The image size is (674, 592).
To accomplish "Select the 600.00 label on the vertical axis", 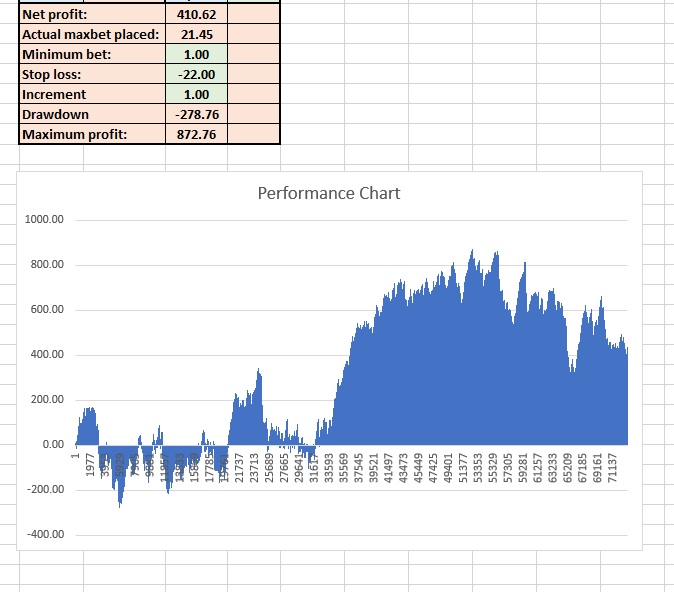I will click(43, 310).
